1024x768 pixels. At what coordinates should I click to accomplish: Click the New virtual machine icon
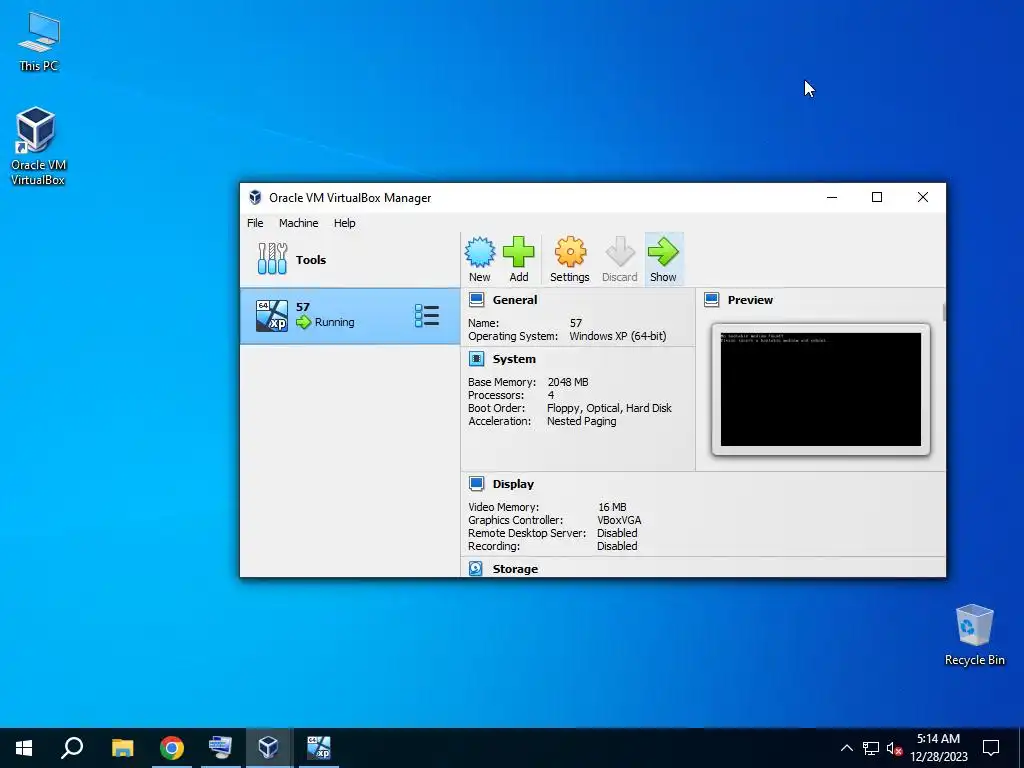pos(479,252)
